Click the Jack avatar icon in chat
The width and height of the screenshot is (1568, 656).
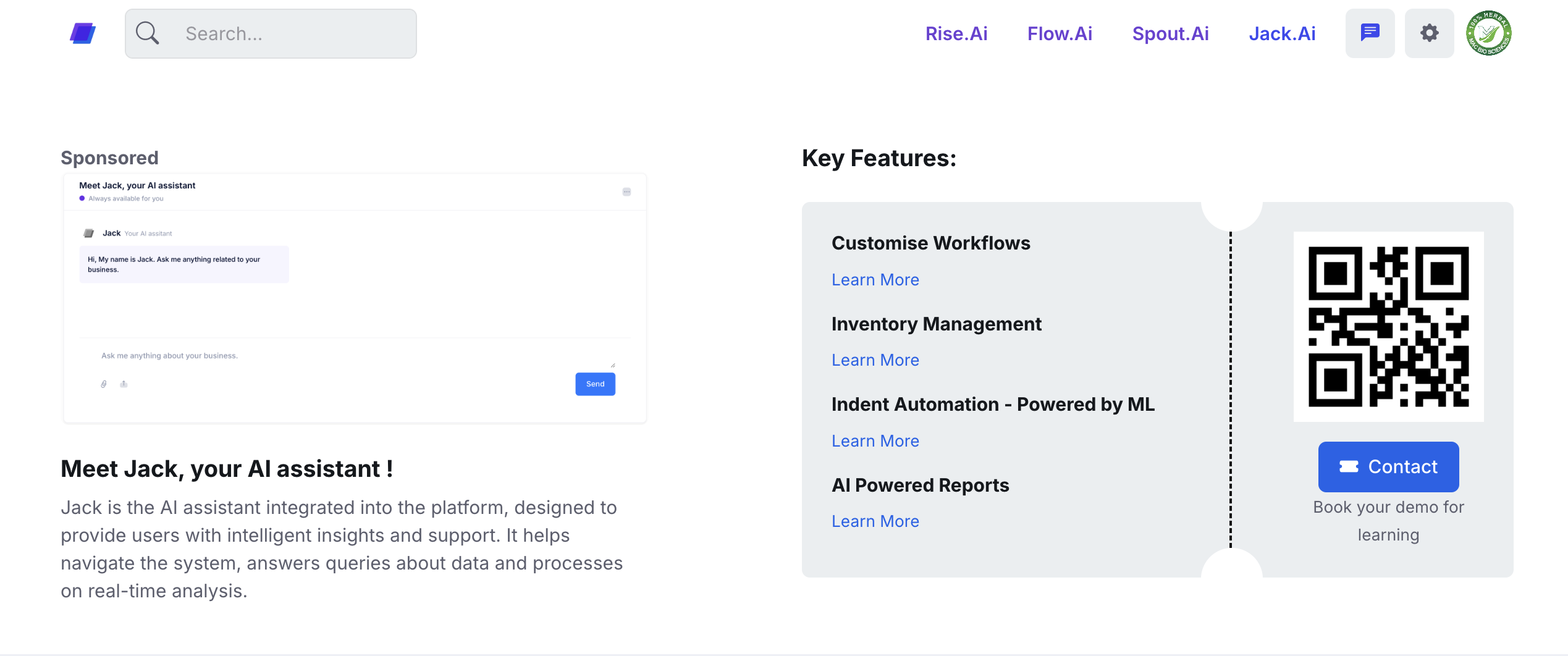pos(88,233)
